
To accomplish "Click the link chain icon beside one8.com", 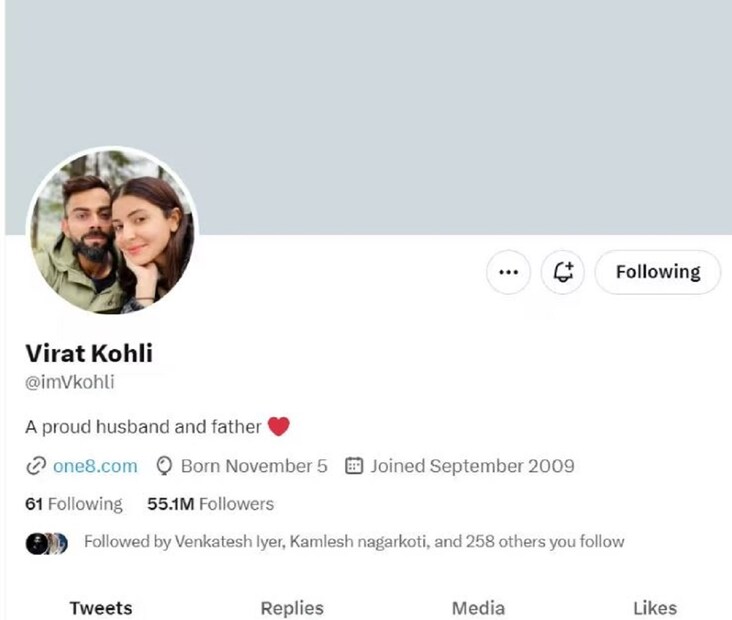I will click(36, 466).
